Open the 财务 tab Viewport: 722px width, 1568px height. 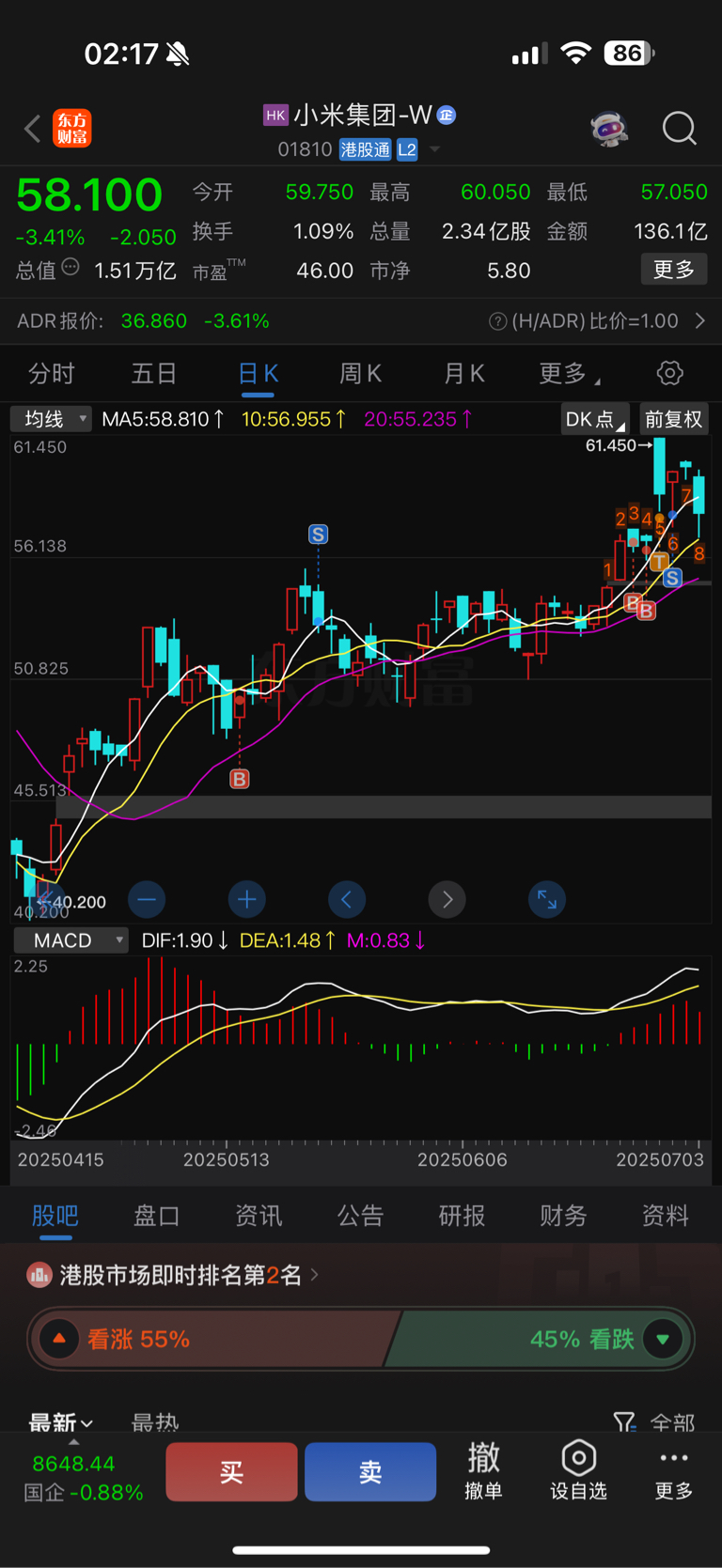tap(563, 1216)
